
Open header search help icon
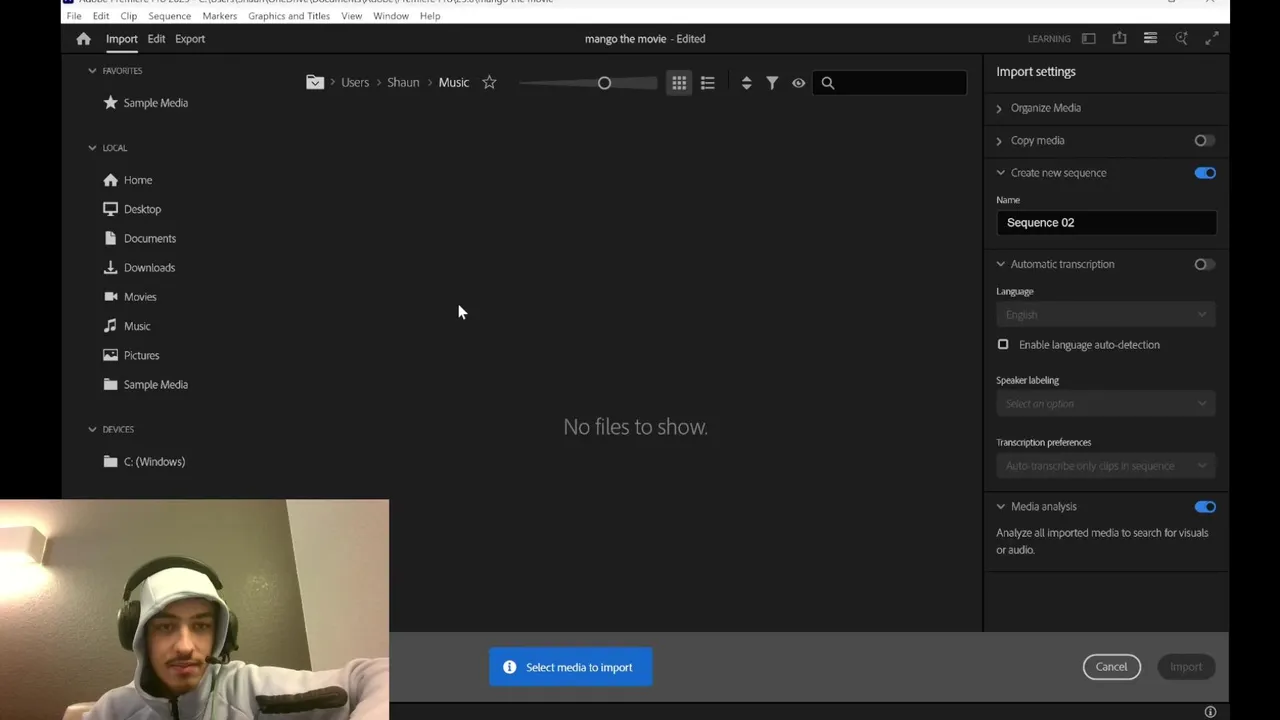click(1181, 38)
